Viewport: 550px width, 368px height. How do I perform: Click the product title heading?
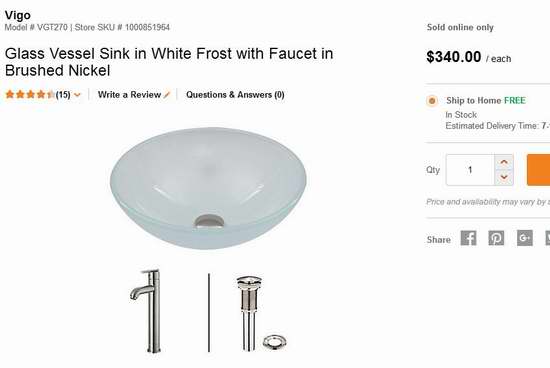point(169,62)
